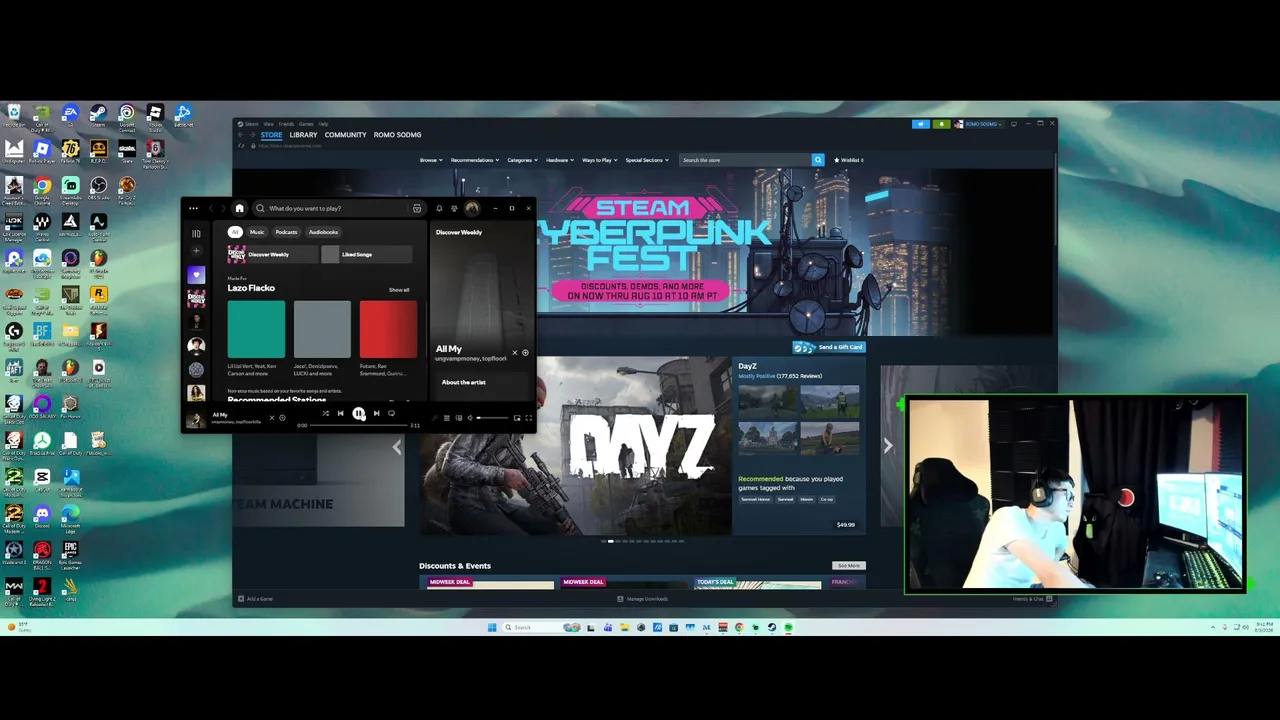
Task: Open Microsoft Edge desktop shortcut
Action: click(x=70, y=517)
